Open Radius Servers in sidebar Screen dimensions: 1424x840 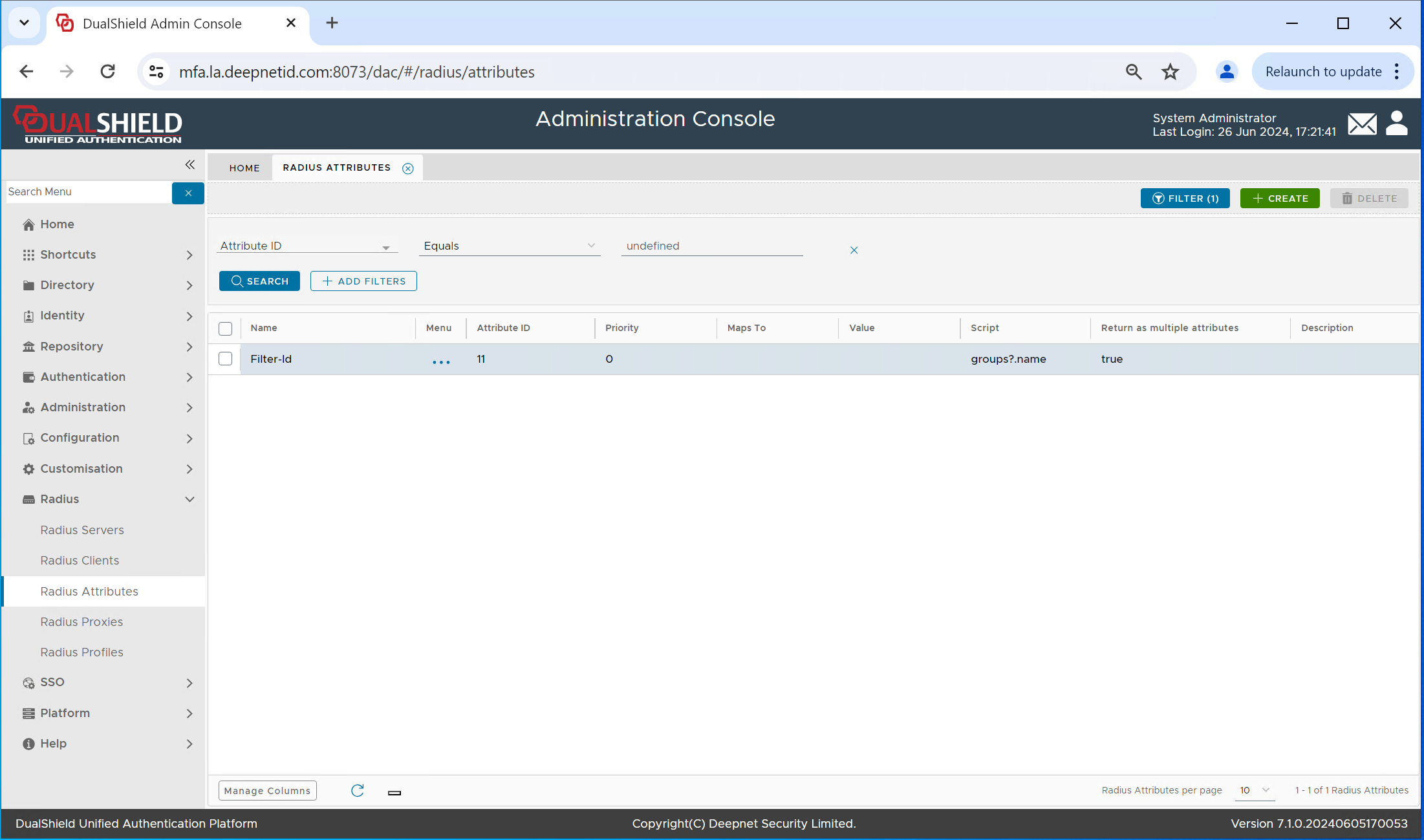pyautogui.click(x=82, y=530)
